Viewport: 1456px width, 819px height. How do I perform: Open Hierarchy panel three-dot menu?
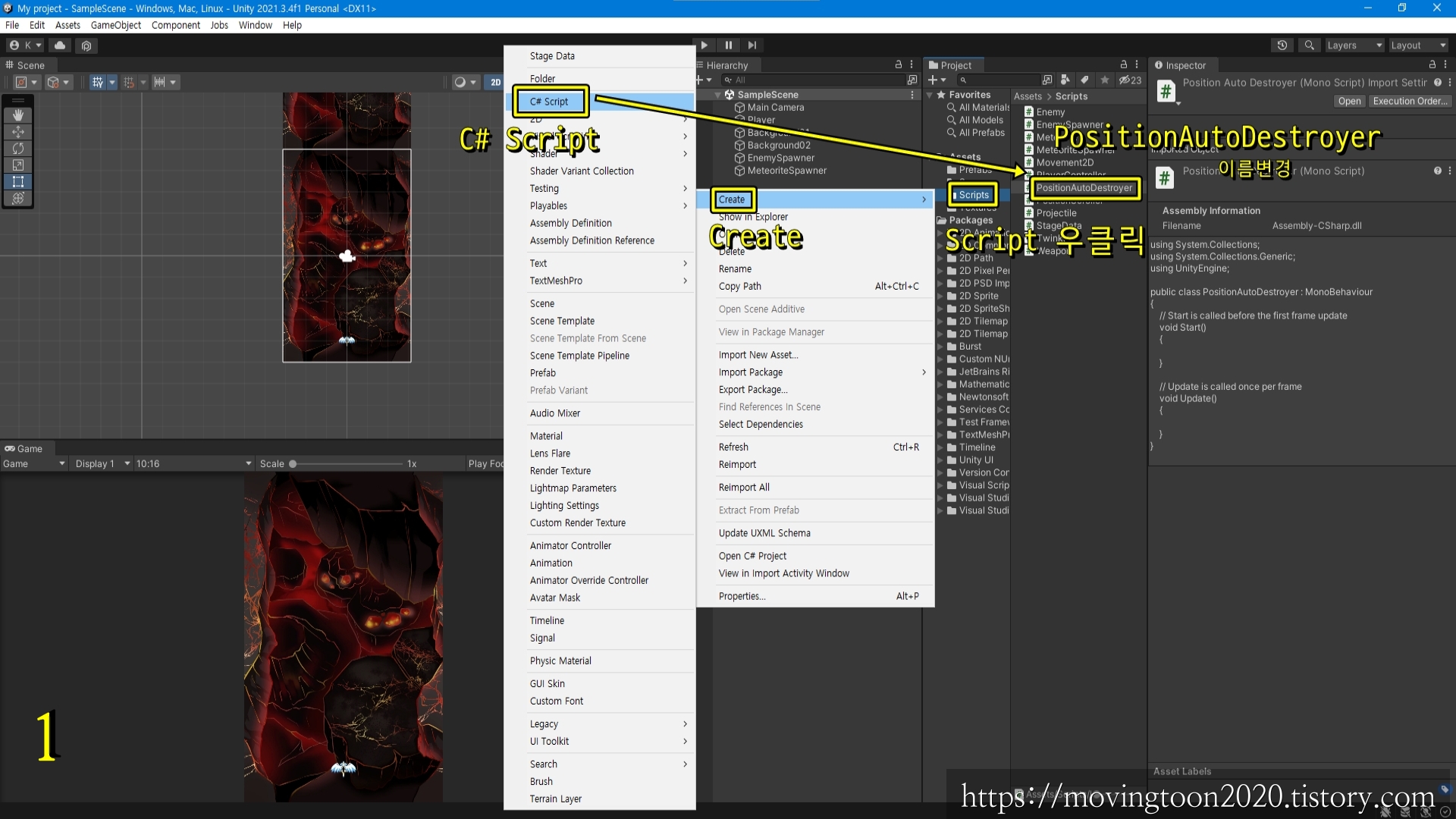click(912, 65)
